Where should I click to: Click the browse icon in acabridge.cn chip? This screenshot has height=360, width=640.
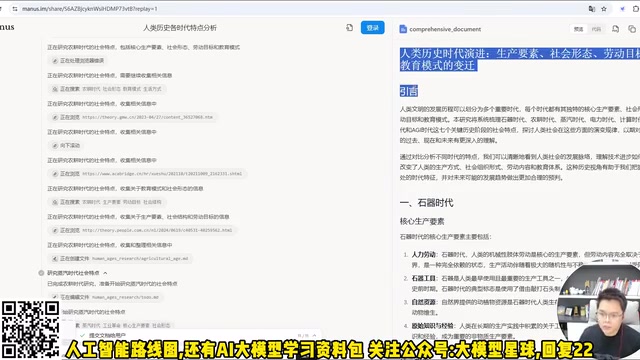pyautogui.click(x=55, y=174)
